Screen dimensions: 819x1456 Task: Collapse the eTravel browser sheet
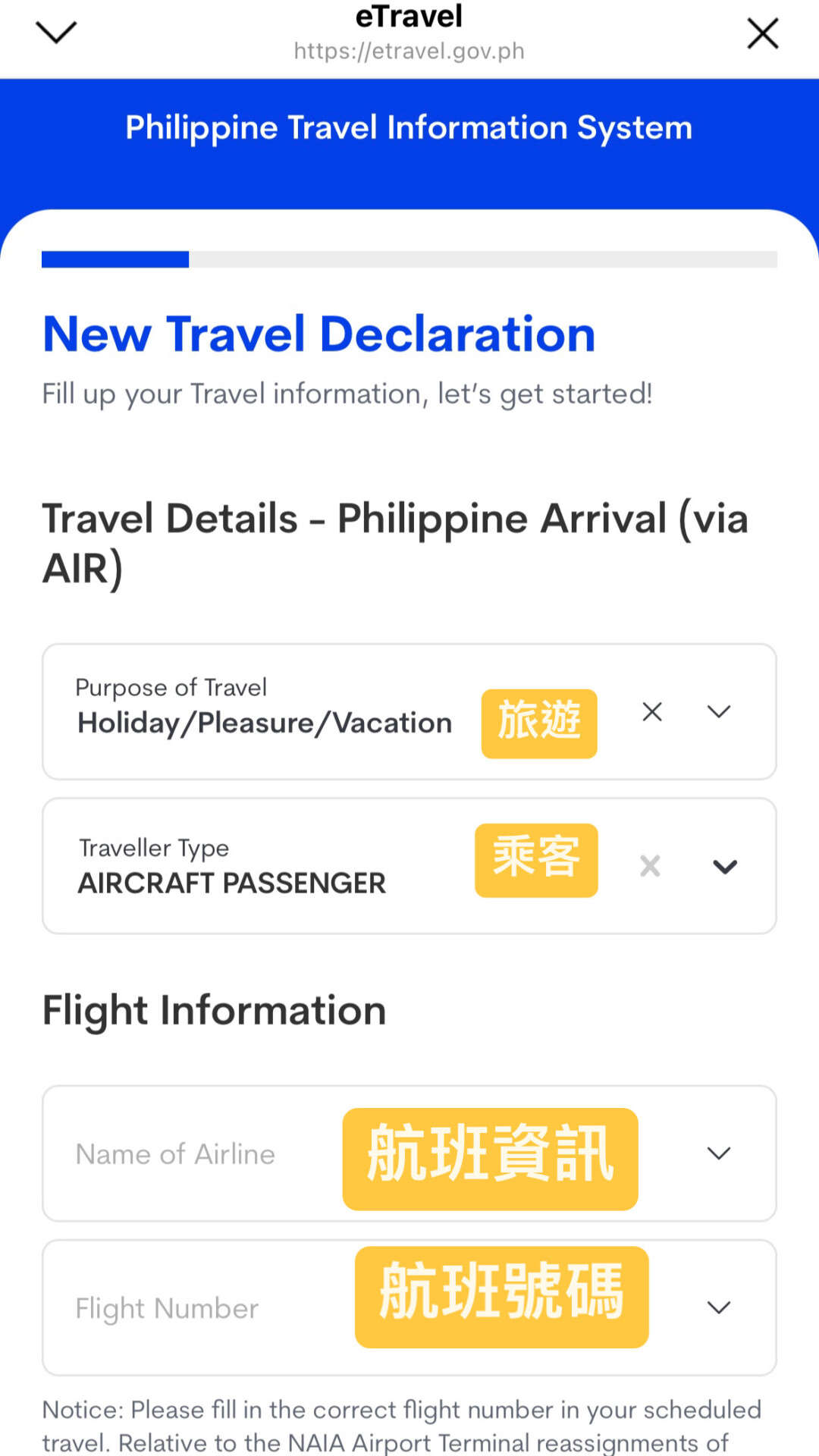(x=57, y=33)
